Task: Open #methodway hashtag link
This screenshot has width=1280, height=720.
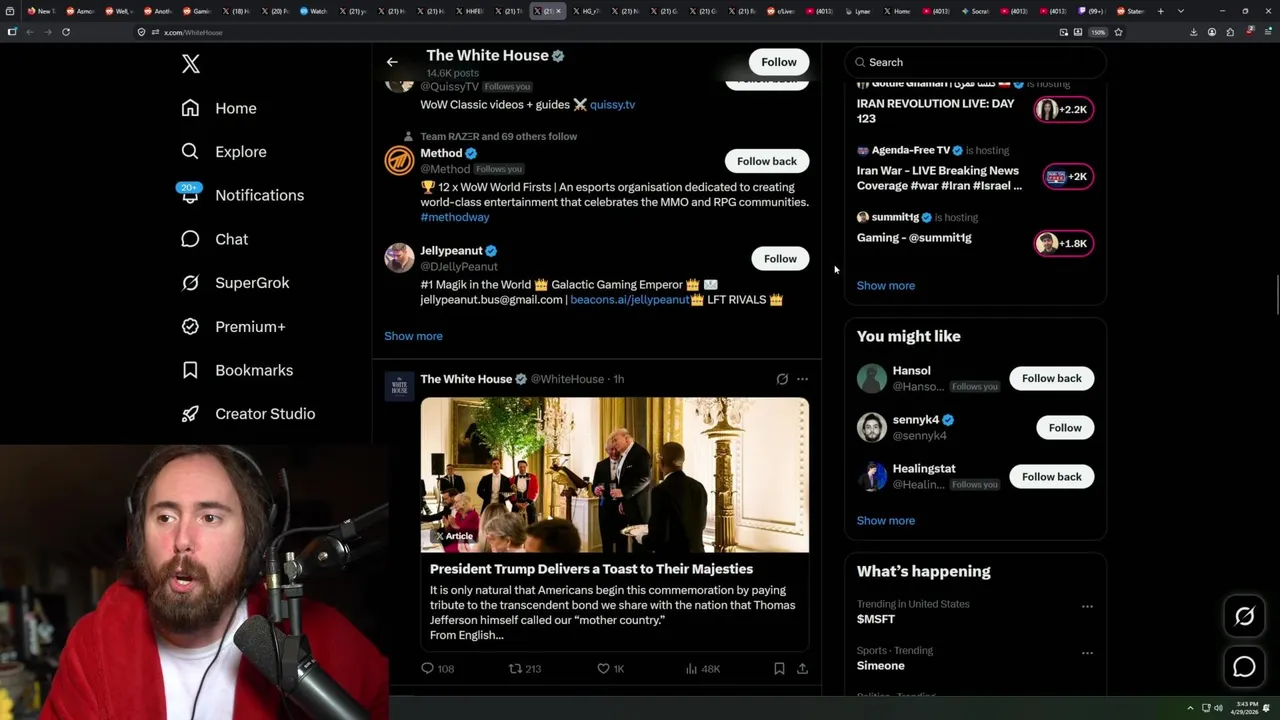Action: (x=455, y=217)
